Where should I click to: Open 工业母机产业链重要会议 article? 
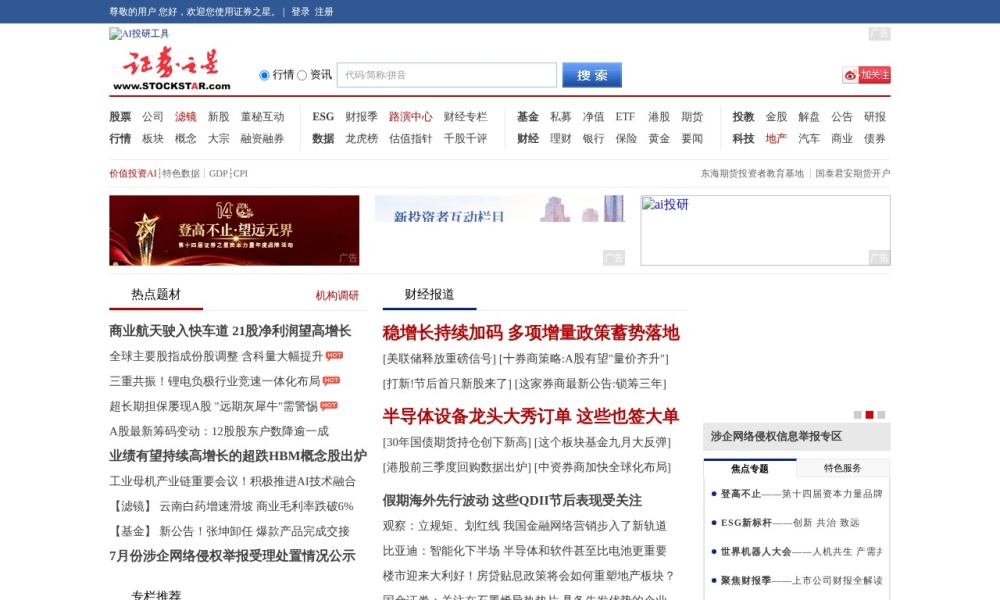[232, 481]
